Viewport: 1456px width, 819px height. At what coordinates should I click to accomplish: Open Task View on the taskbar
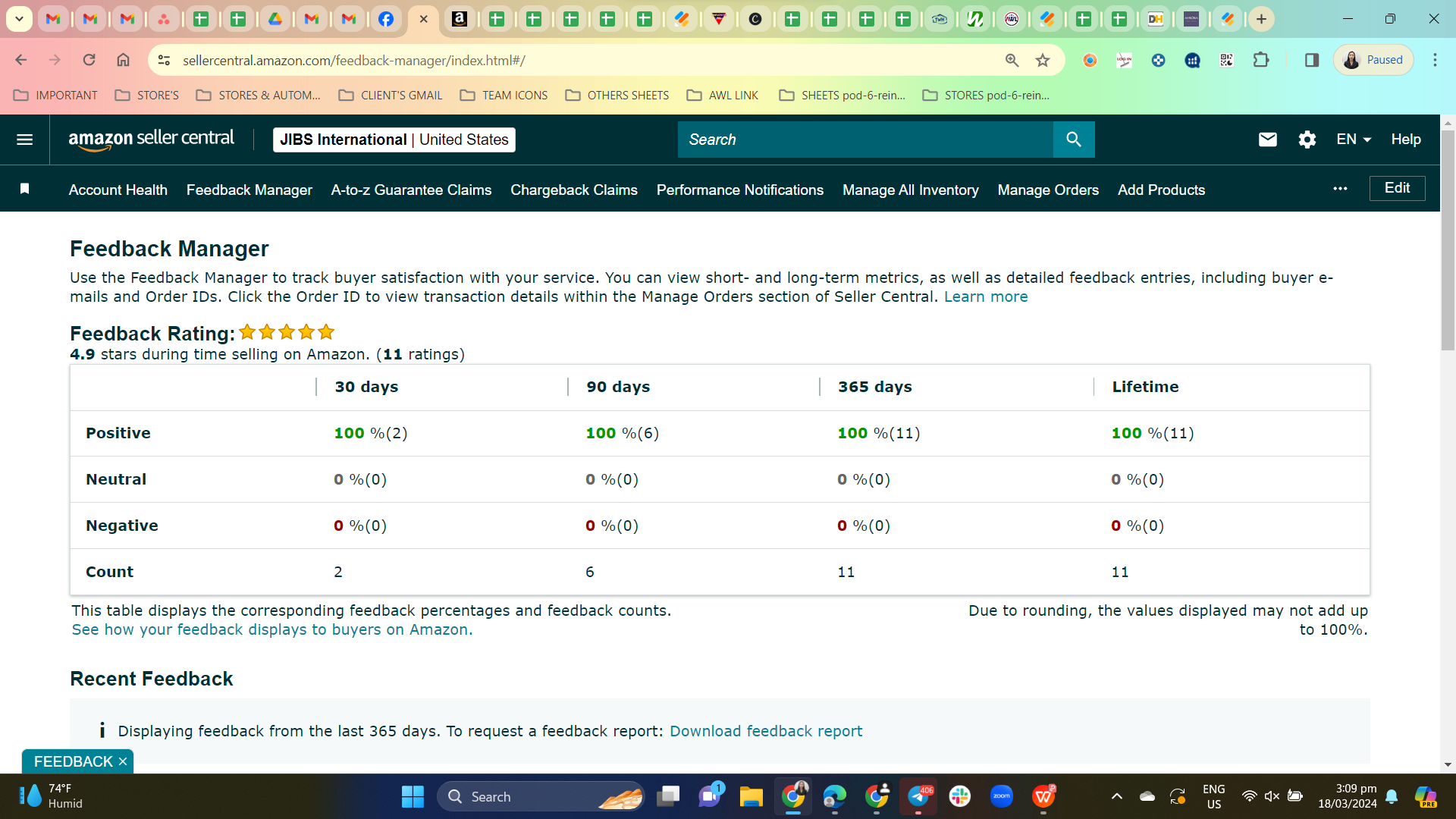tap(668, 796)
